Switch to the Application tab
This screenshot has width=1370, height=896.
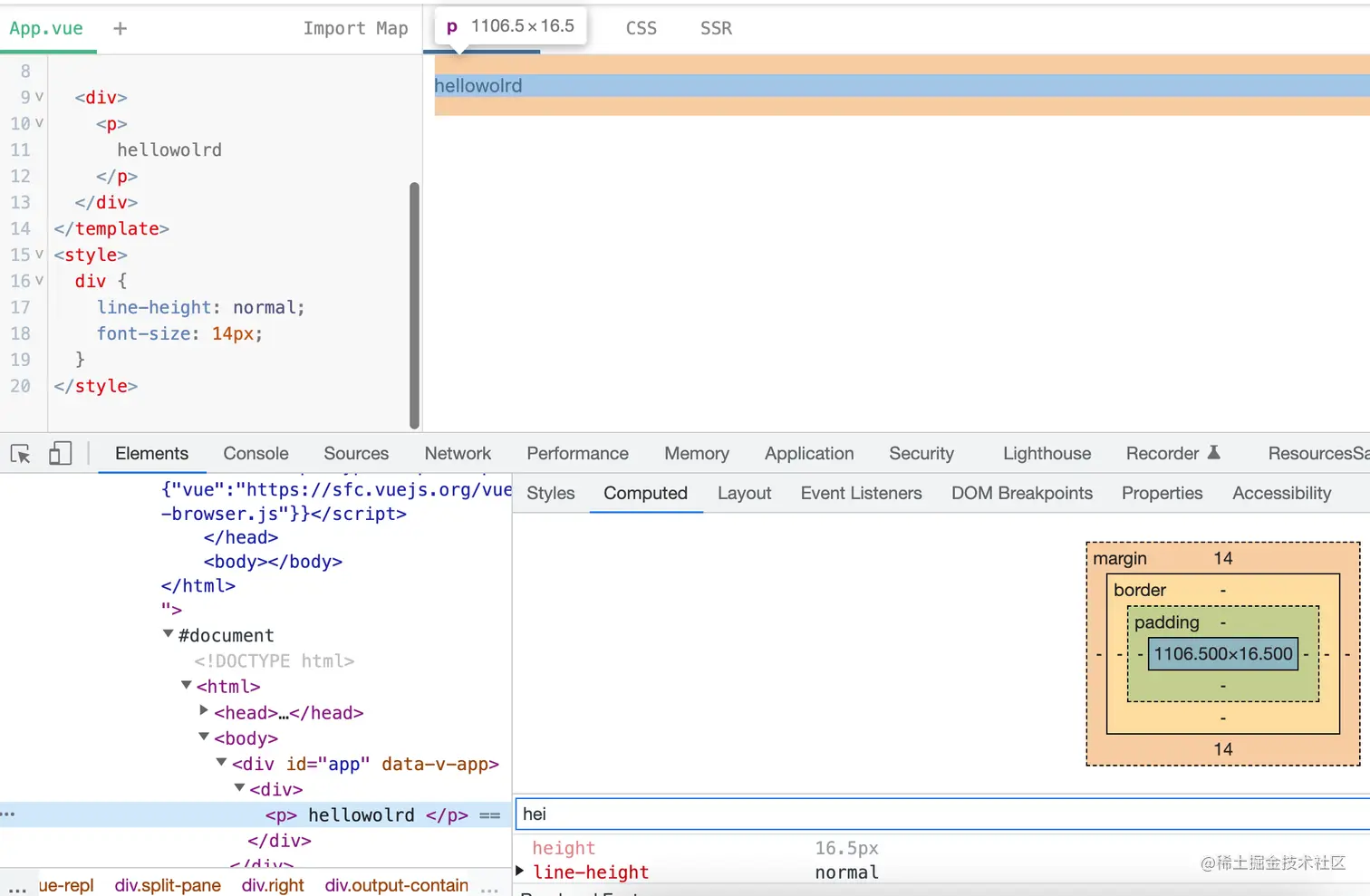pos(809,453)
